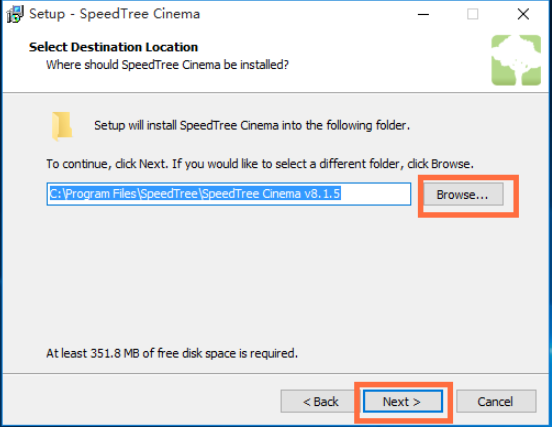The width and height of the screenshot is (552, 427).
Task: Minimize the SpeedTree Cinema setup window
Action: [x=423, y=14]
